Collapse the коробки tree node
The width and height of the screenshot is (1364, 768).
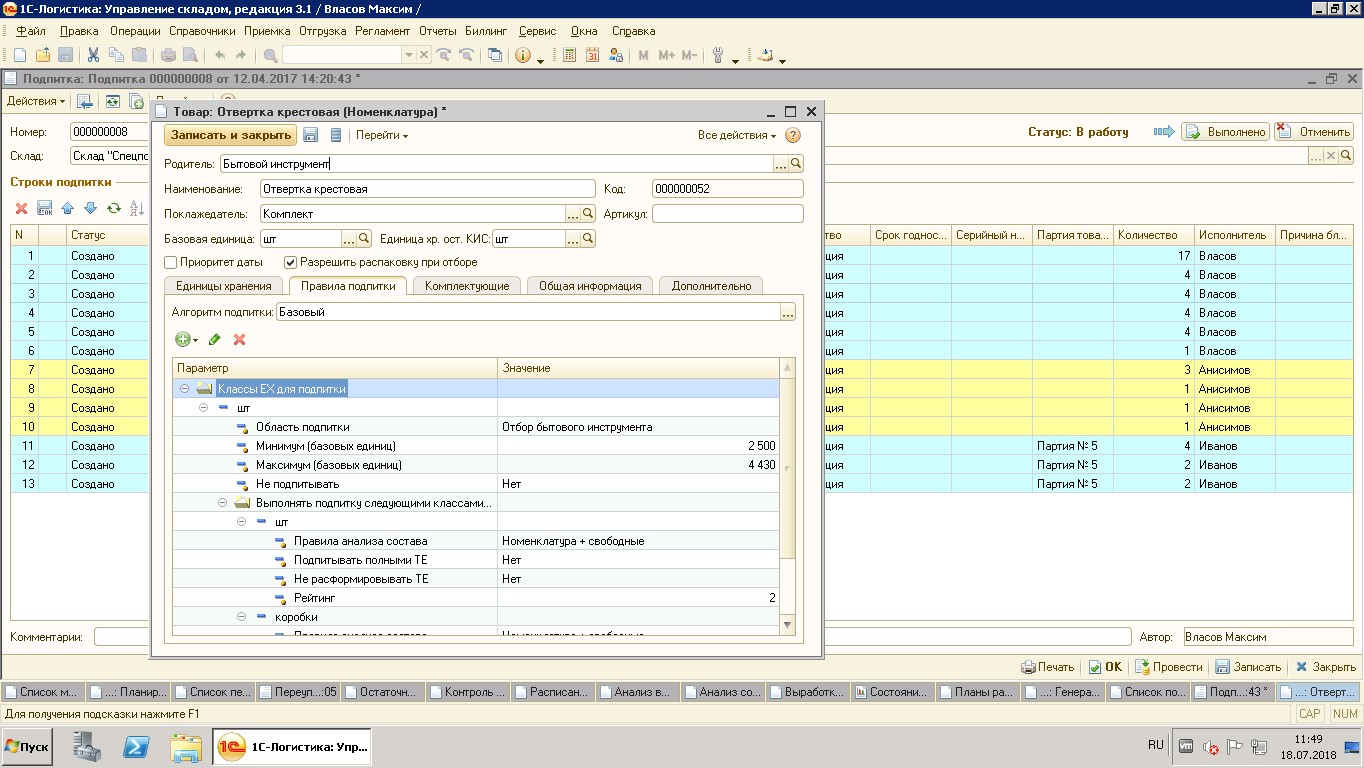point(242,617)
